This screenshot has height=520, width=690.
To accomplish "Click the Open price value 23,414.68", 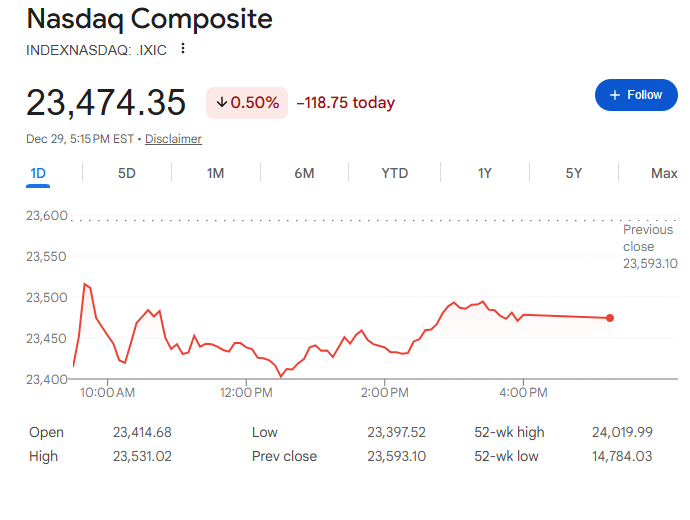I will (143, 432).
